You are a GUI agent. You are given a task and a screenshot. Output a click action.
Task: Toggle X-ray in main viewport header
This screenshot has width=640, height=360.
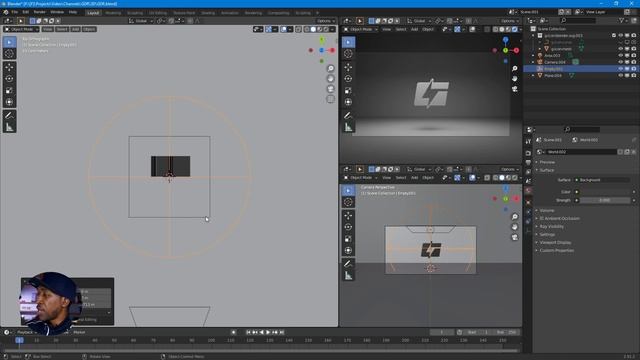tap(298, 29)
